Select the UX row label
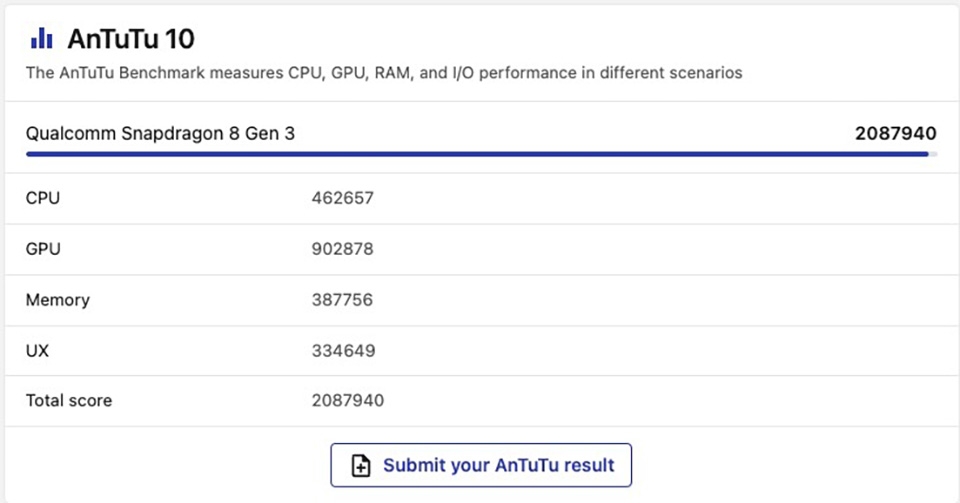This screenshot has width=960, height=503. [37, 351]
